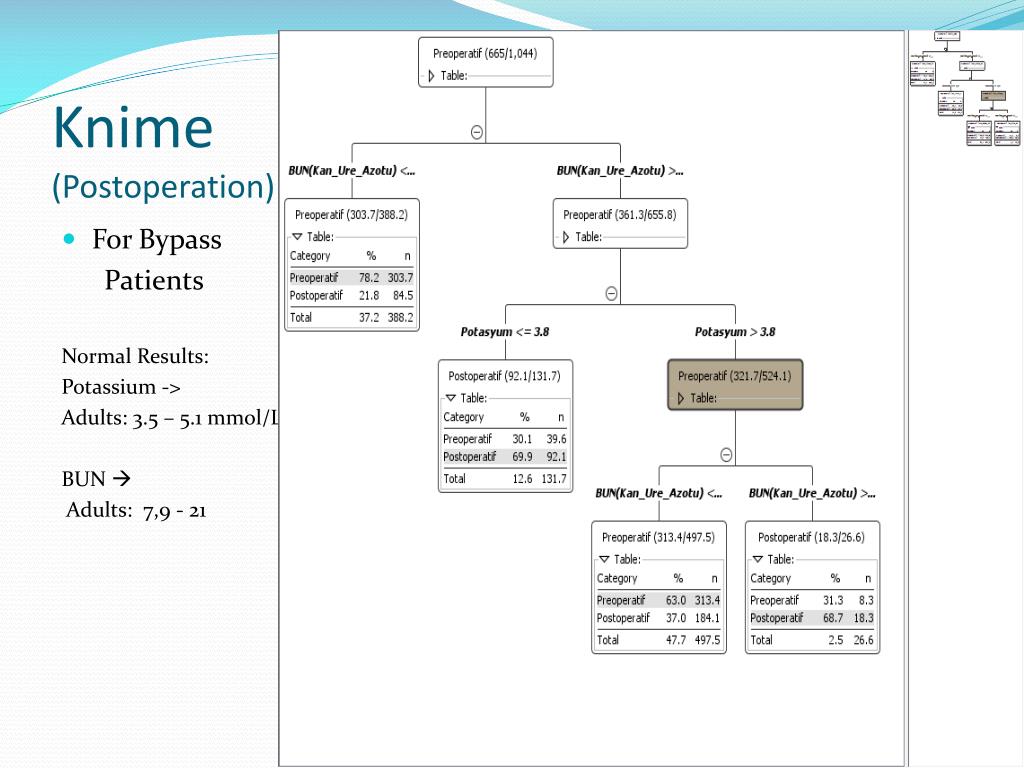Collapse branch below Preoperatif (321.7/524.1) node
This screenshot has height=768, width=1024.
(x=726, y=455)
